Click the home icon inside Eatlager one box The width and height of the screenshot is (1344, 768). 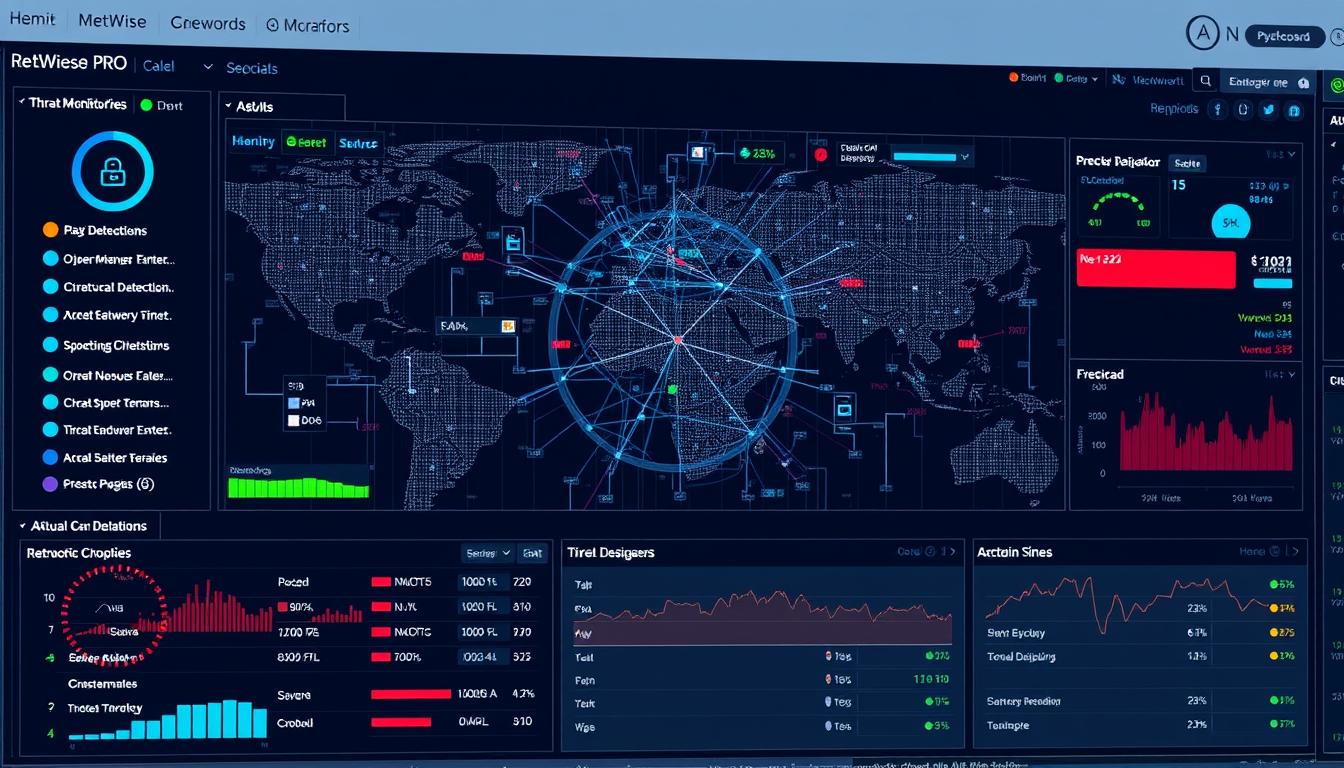tap(1302, 83)
